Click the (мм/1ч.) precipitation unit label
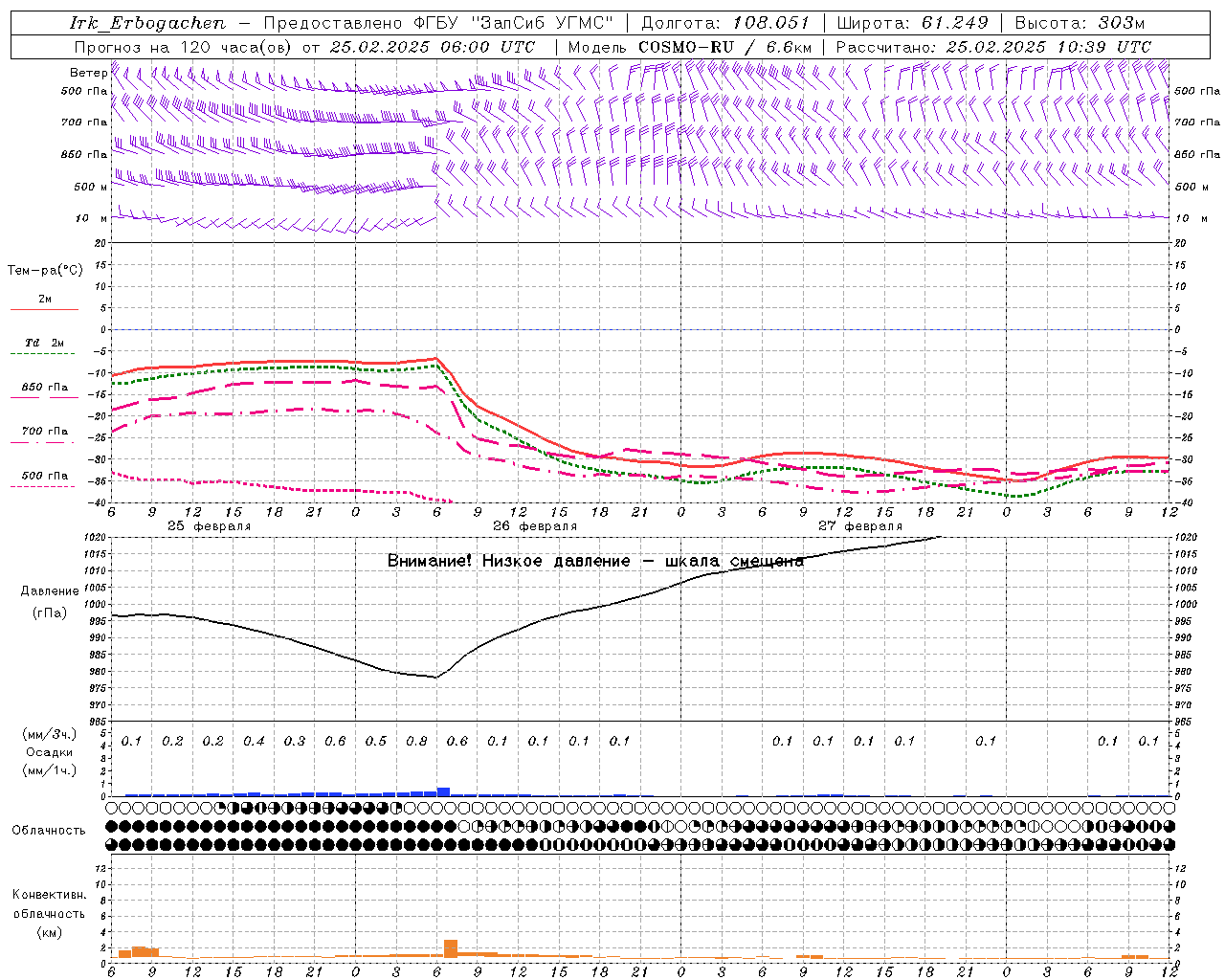The width and height of the screenshot is (1225, 980). click(x=50, y=771)
